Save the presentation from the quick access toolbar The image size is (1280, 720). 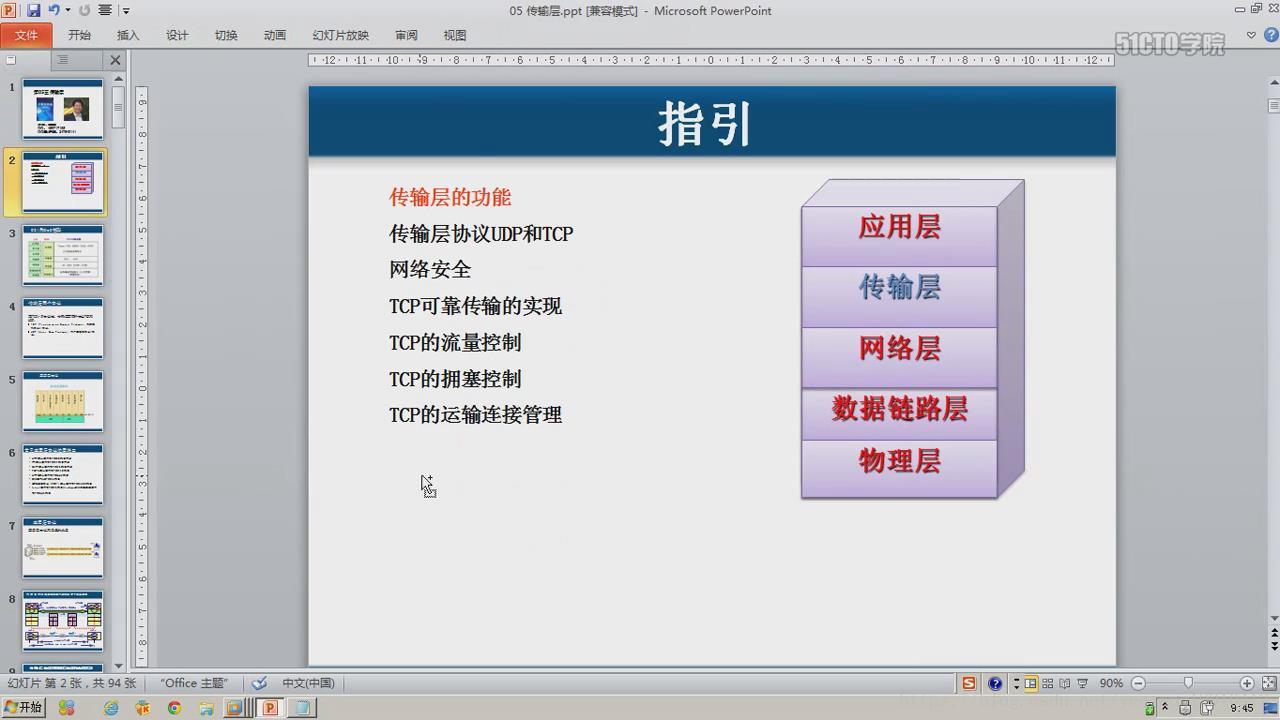click(x=34, y=10)
